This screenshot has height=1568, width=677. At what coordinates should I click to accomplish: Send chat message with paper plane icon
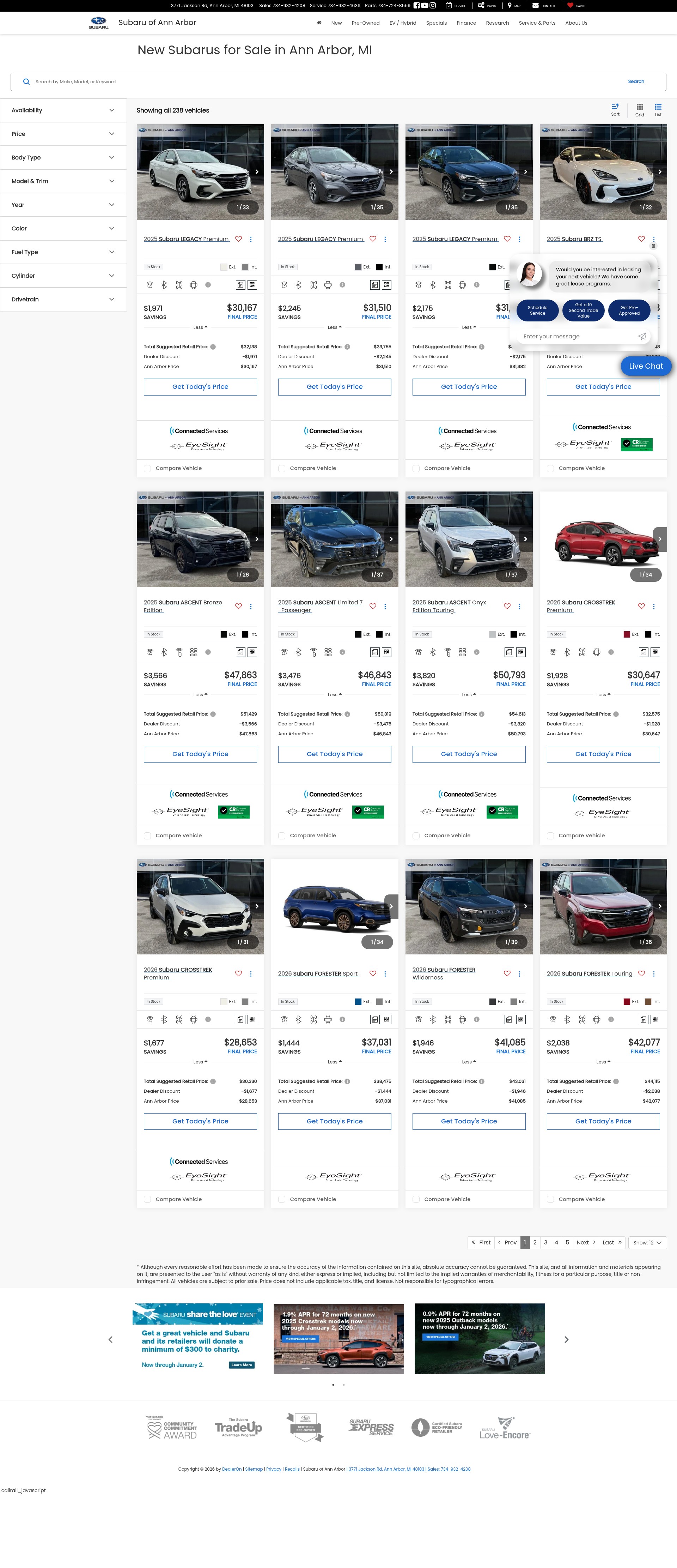point(642,336)
